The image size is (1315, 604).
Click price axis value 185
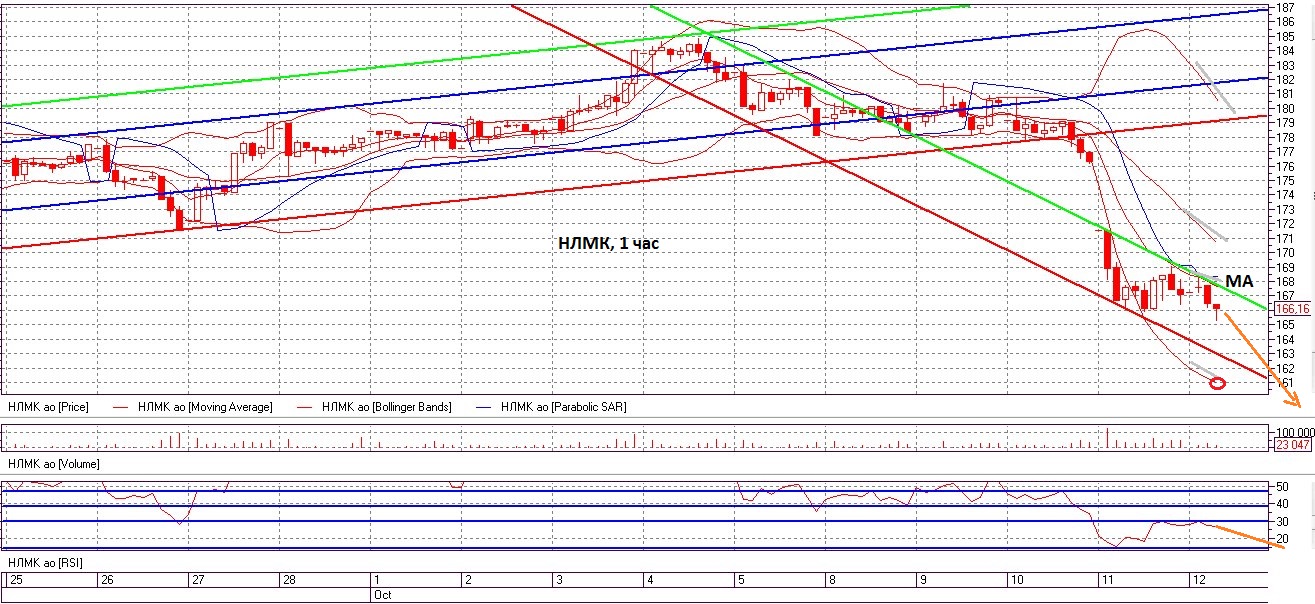(1285, 36)
